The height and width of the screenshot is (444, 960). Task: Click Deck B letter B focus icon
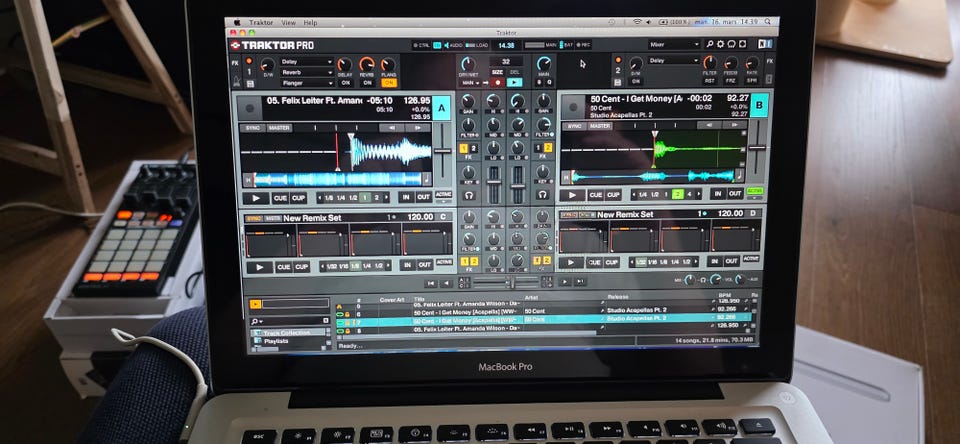(759, 105)
